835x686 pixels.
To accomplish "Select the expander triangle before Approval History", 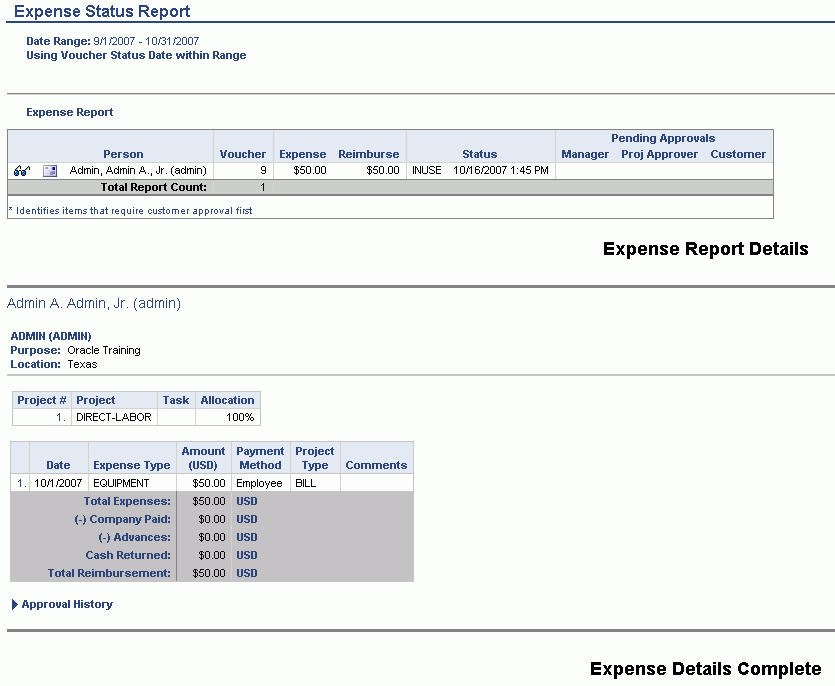I will pyautogui.click(x=12, y=604).
